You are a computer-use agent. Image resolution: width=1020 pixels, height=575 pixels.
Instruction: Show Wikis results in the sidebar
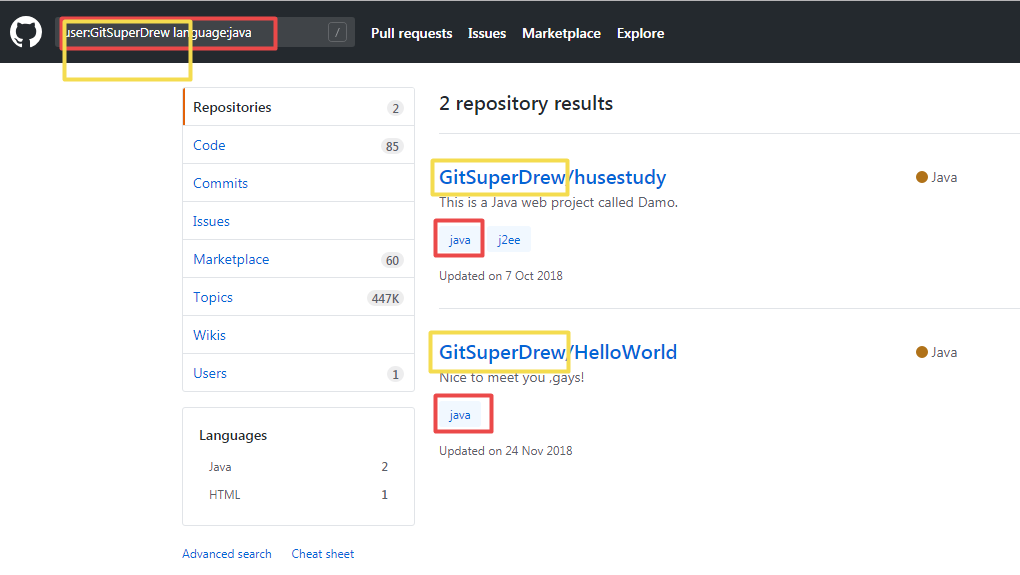[299, 335]
